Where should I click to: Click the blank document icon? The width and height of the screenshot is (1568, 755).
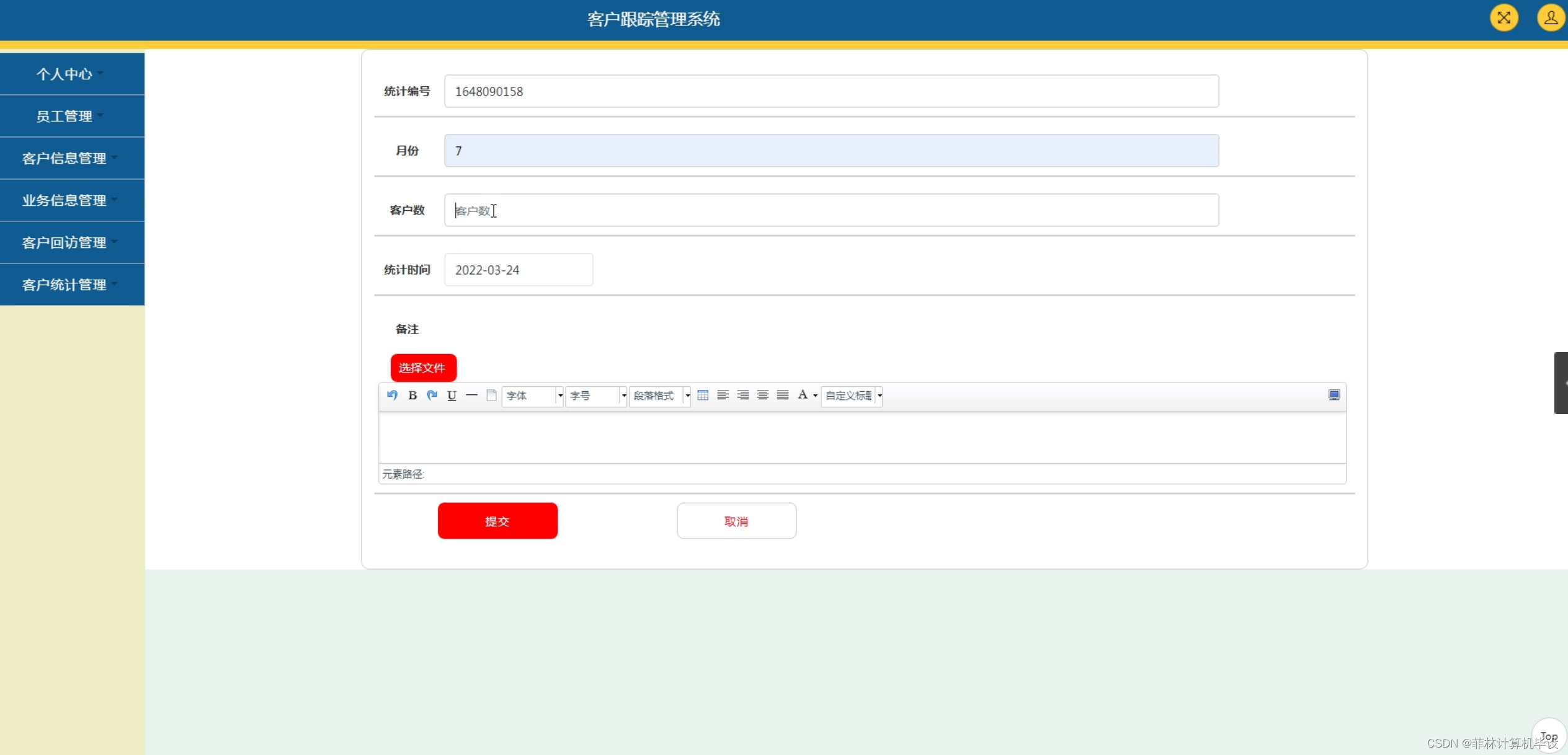pos(491,395)
